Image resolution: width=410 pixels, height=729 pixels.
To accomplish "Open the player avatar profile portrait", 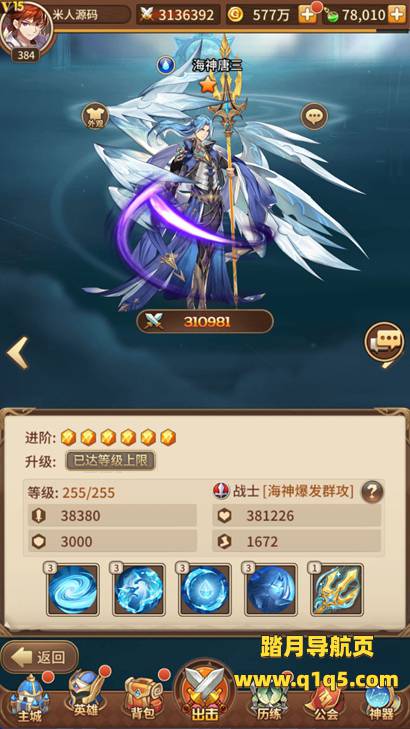I will 26,27.
